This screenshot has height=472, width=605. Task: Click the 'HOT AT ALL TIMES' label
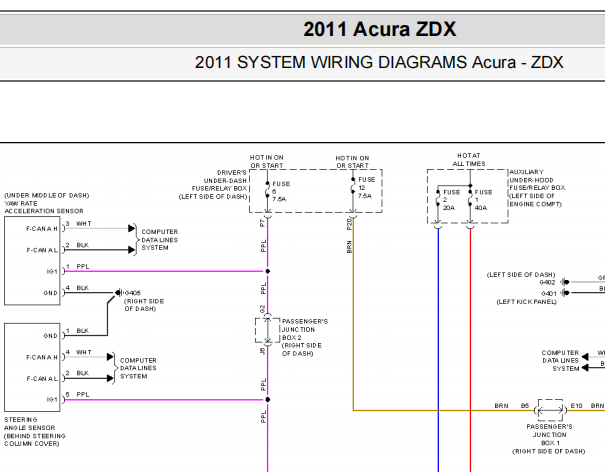[469, 159]
